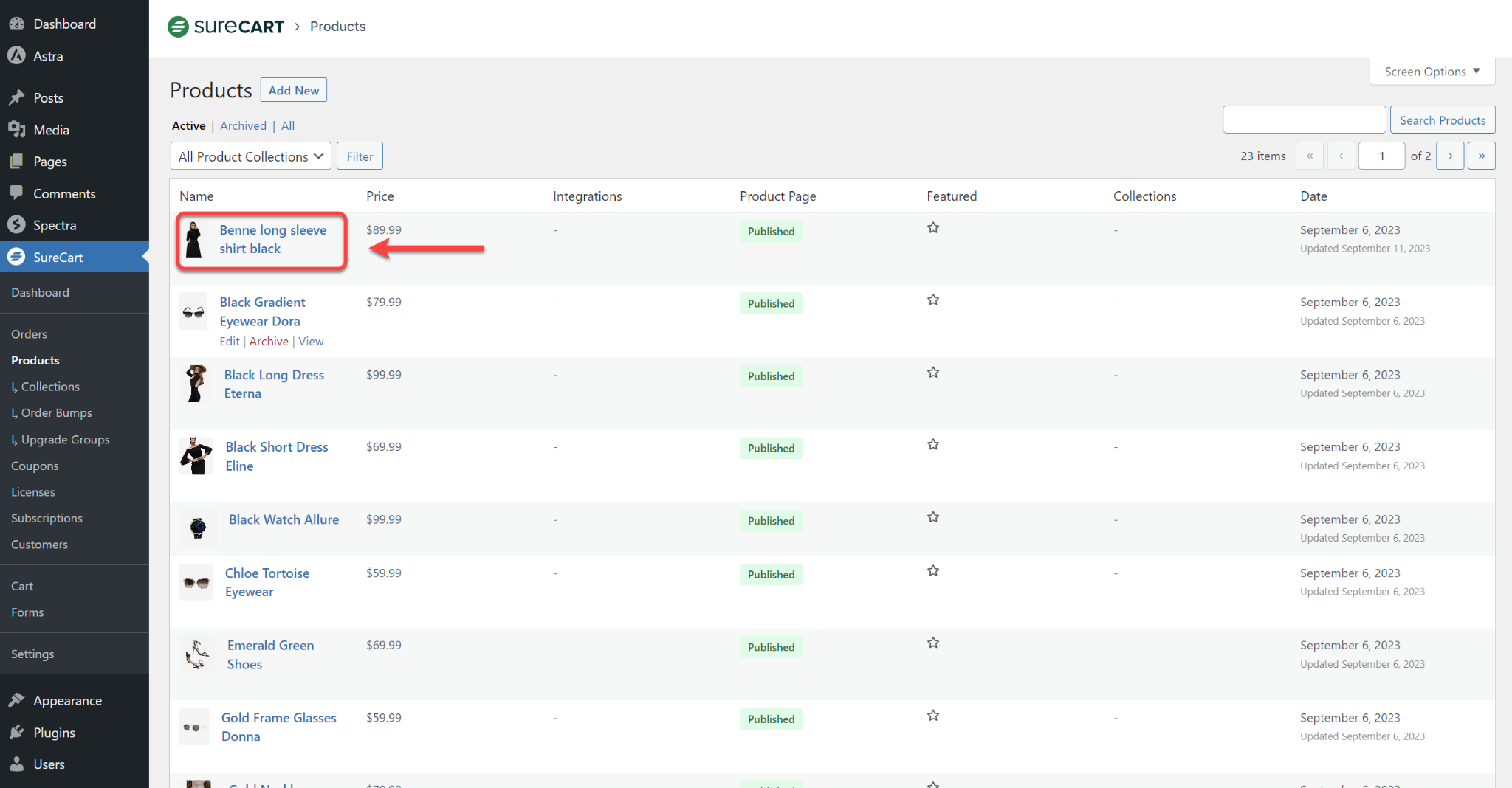Screen dimensions: 1512x788
Task: Open Appearance in the sidebar
Action: pos(67,700)
